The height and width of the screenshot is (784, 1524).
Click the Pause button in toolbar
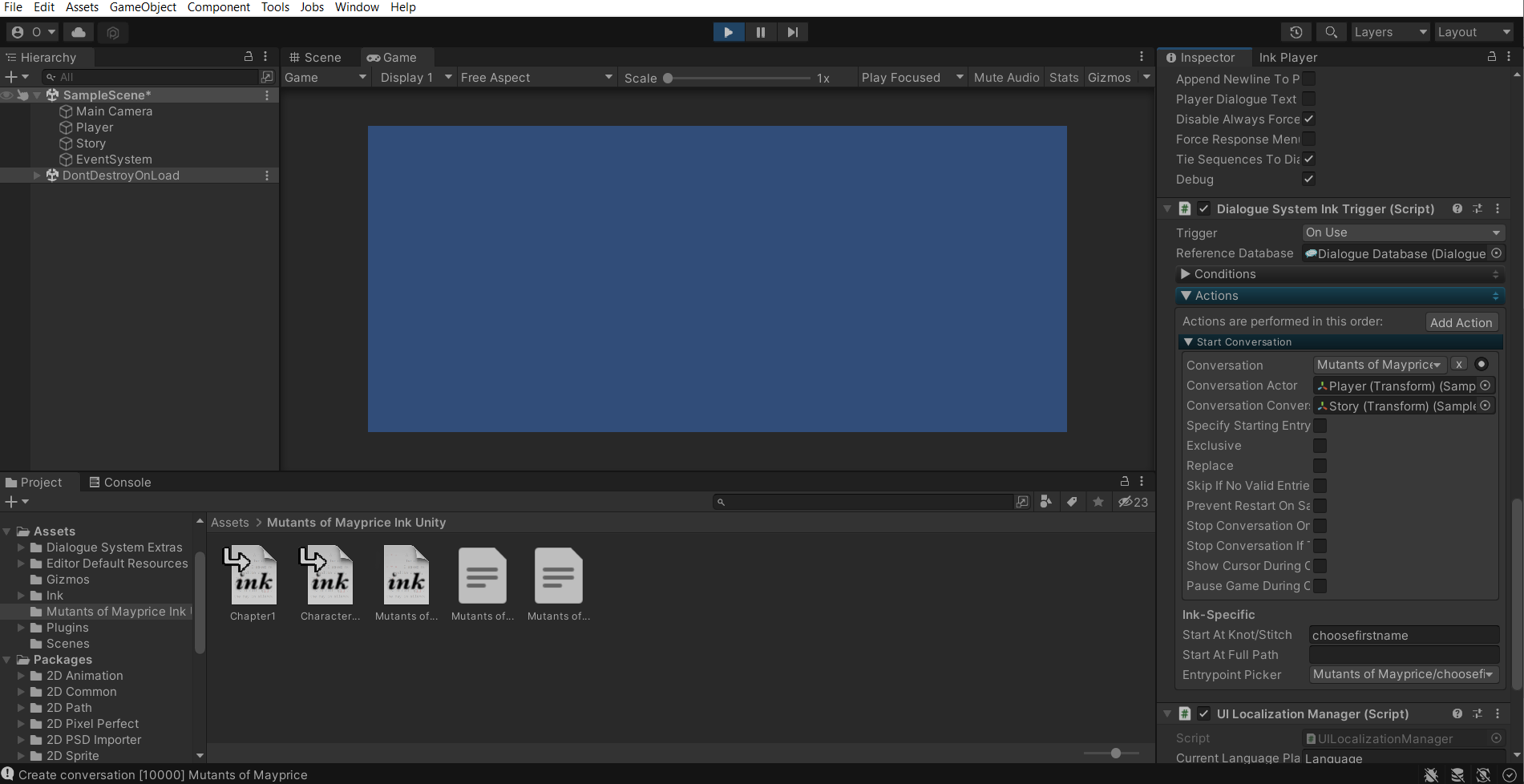(x=760, y=32)
